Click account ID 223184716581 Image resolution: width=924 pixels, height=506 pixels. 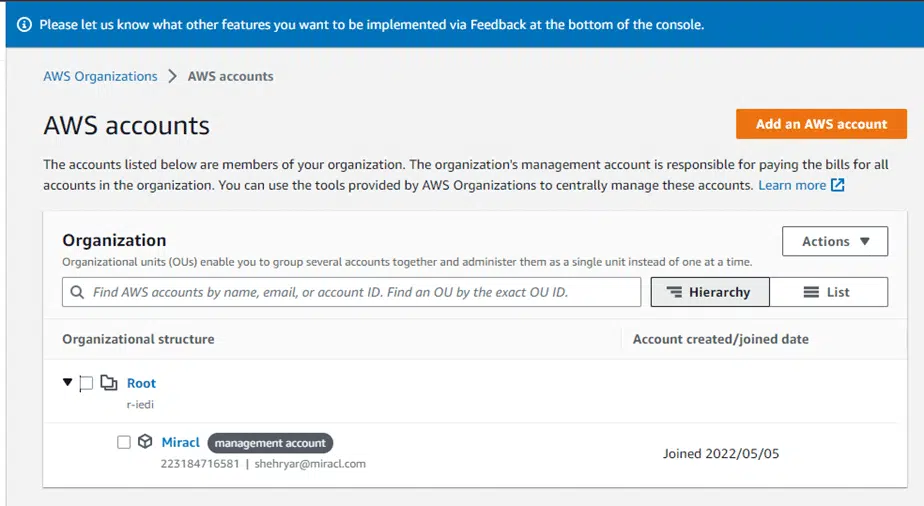pos(200,464)
